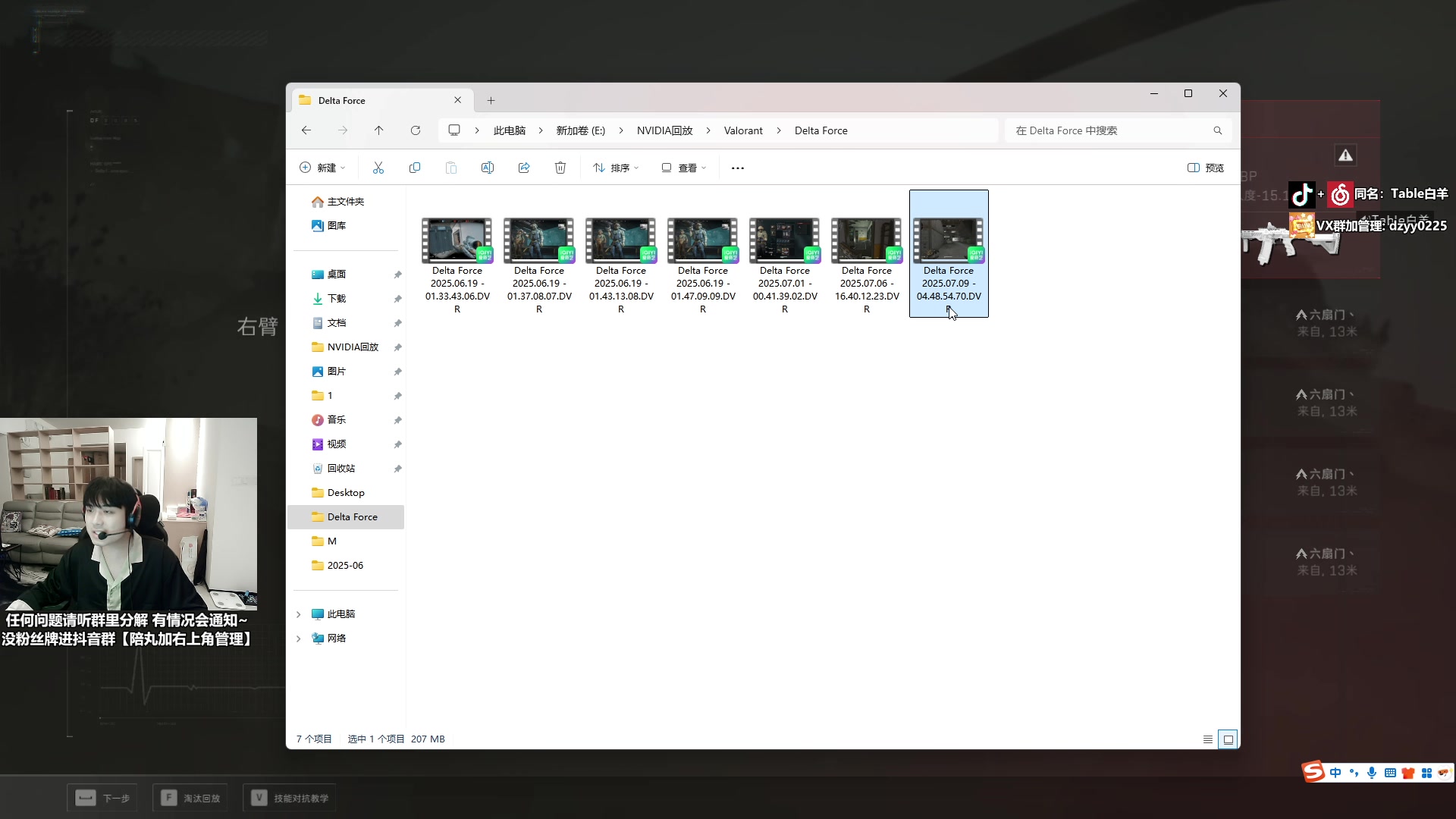Click the Share icon in toolbar
Image resolution: width=1456 pixels, height=819 pixels.
pyautogui.click(x=524, y=168)
